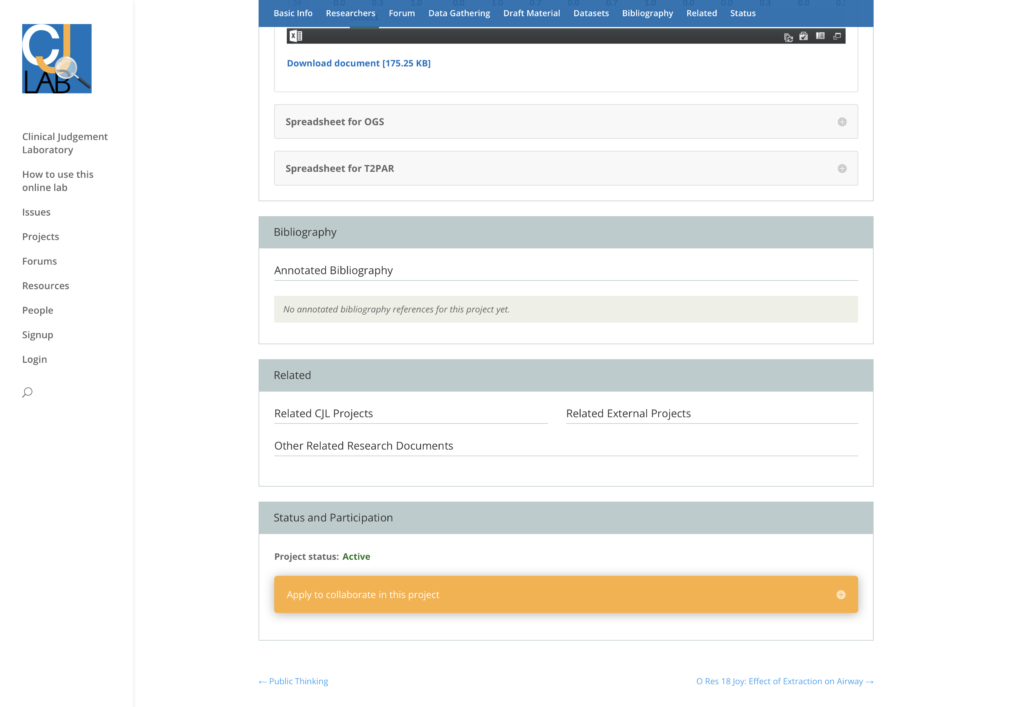Click the CJ Lab logo
The width and height of the screenshot is (1024, 707).
(57, 59)
